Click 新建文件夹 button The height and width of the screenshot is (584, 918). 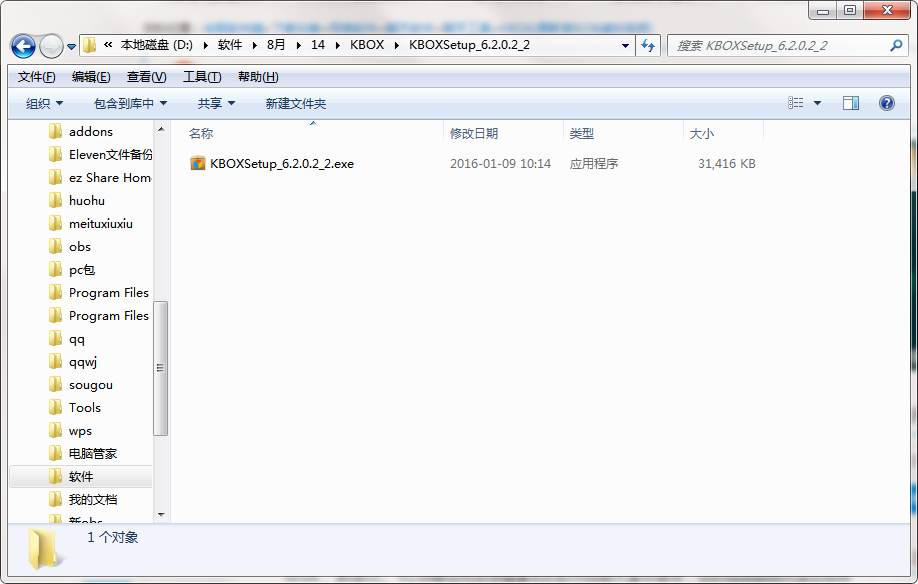296,104
